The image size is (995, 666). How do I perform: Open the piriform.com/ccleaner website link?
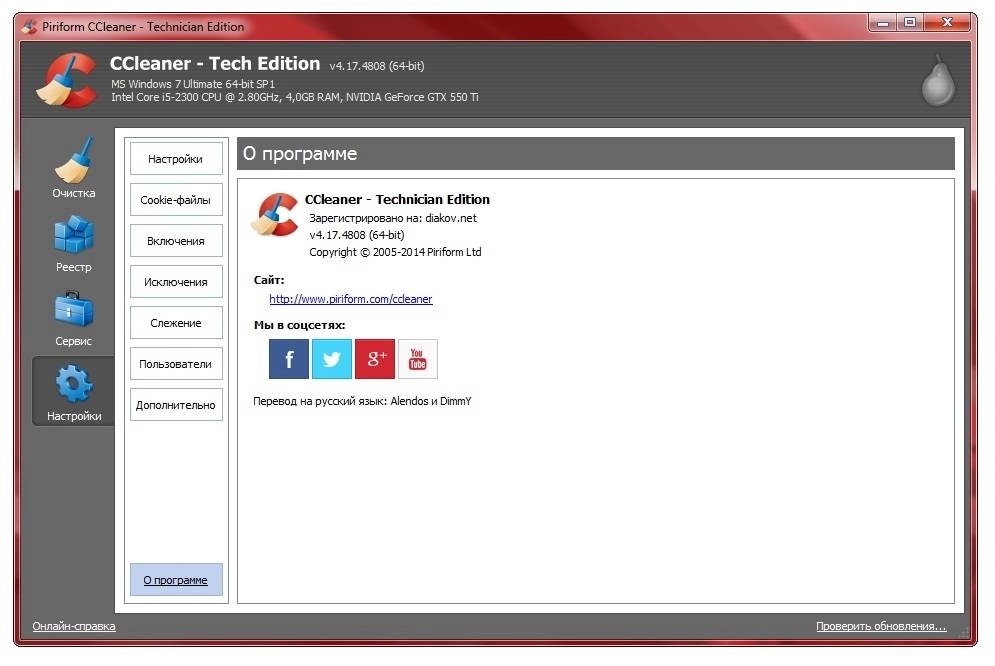point(351,299)
